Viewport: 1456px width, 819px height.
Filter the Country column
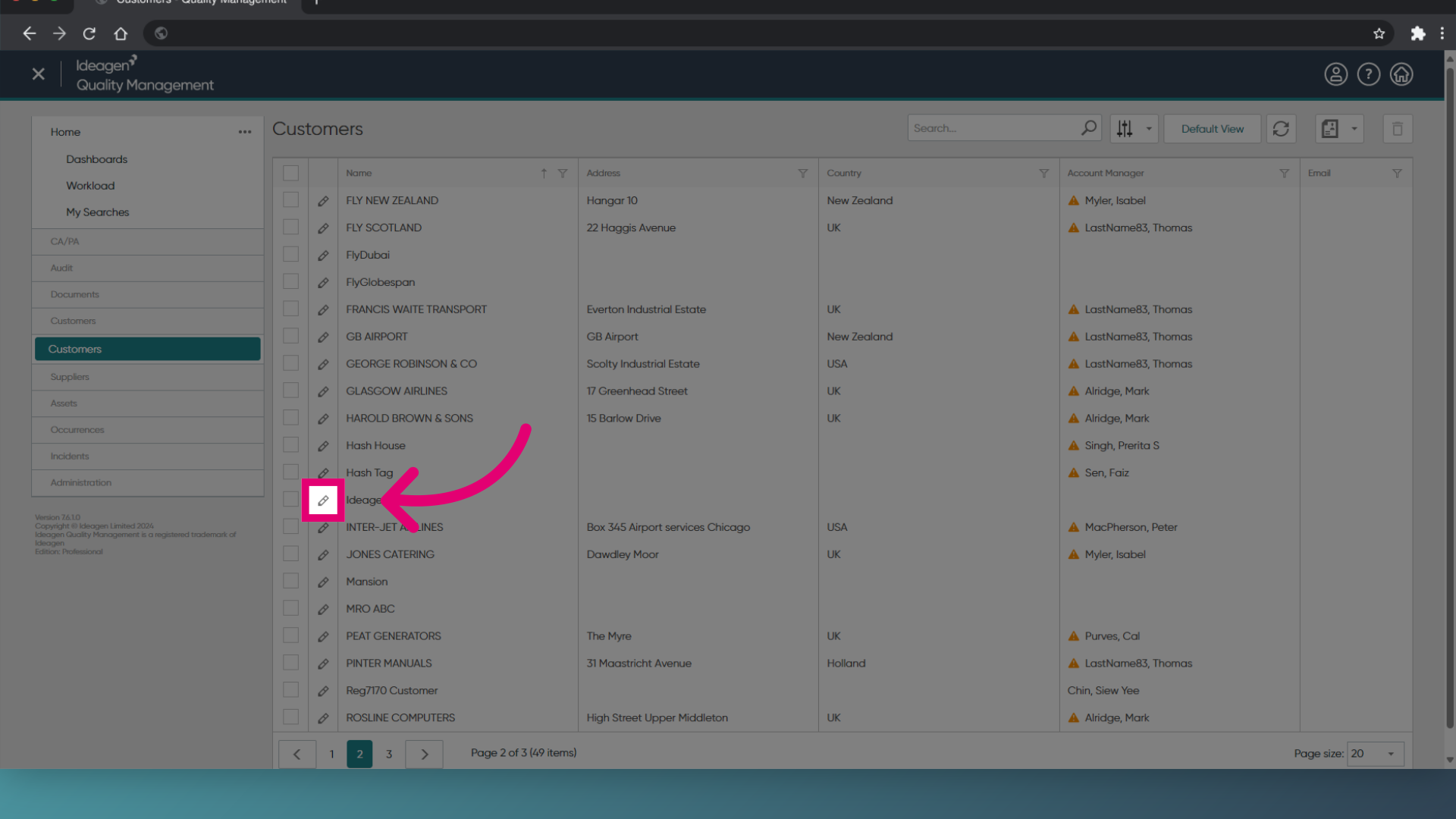[1043, 173]
